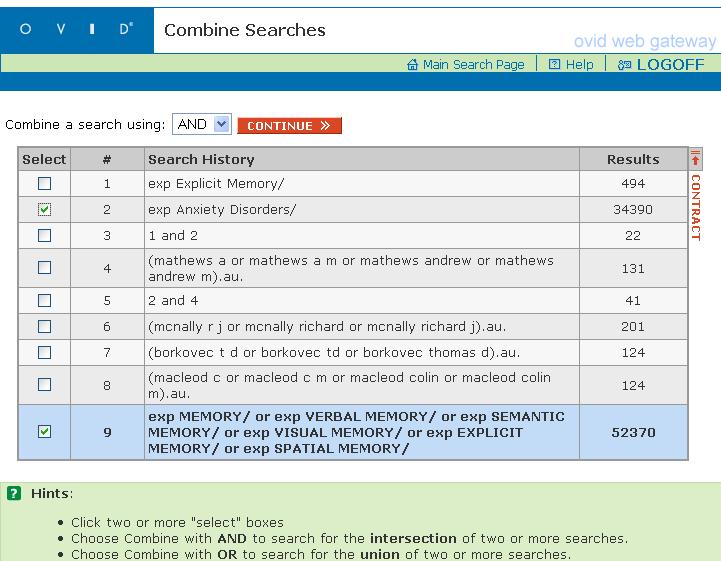The image size is (721, 561).
Task: Uncheck the box for search 9 MEMORY
Action: coord(44,431)
